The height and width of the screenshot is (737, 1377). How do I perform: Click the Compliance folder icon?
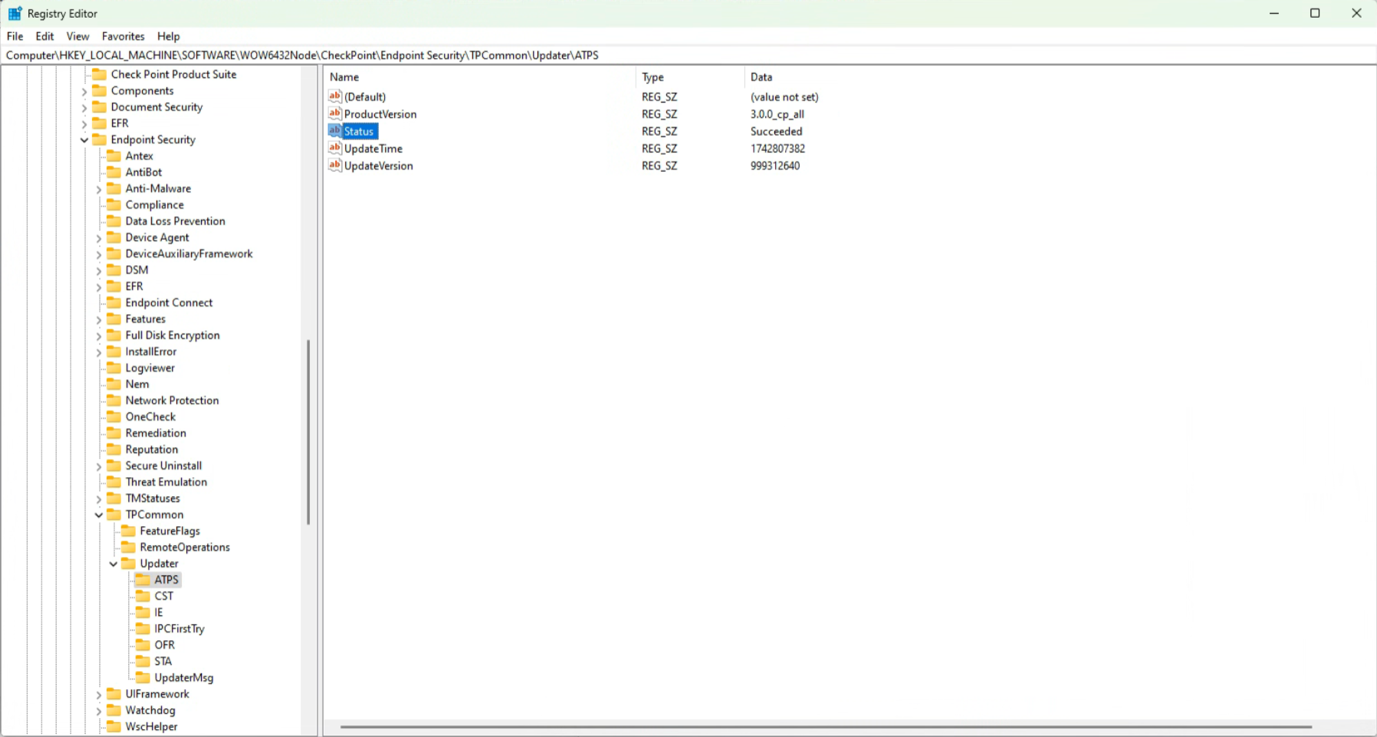point(114,205)
